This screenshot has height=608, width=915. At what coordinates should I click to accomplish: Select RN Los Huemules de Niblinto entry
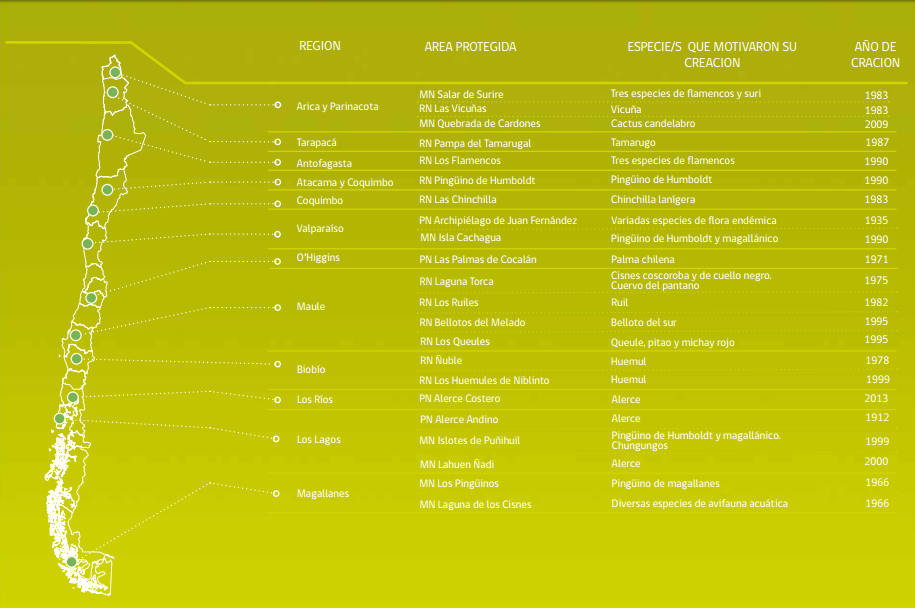click(484, 380)
